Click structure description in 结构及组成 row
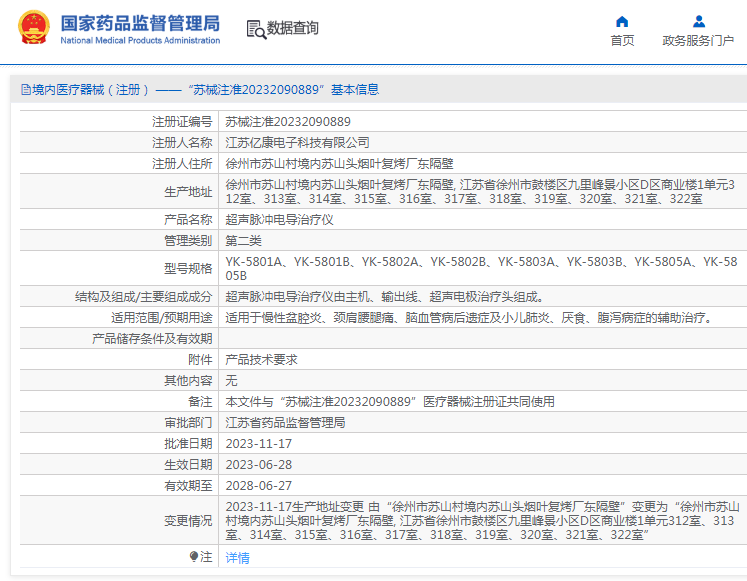 (385, 297)
